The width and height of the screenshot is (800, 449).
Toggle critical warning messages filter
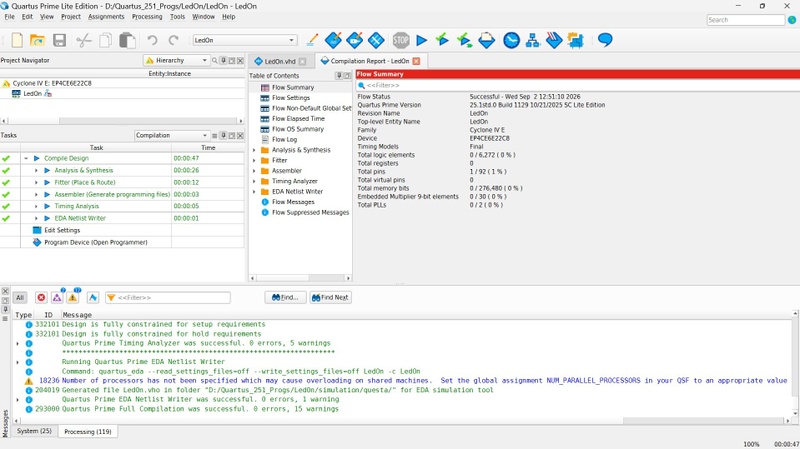pyautogui.click(x=57, y=297)
